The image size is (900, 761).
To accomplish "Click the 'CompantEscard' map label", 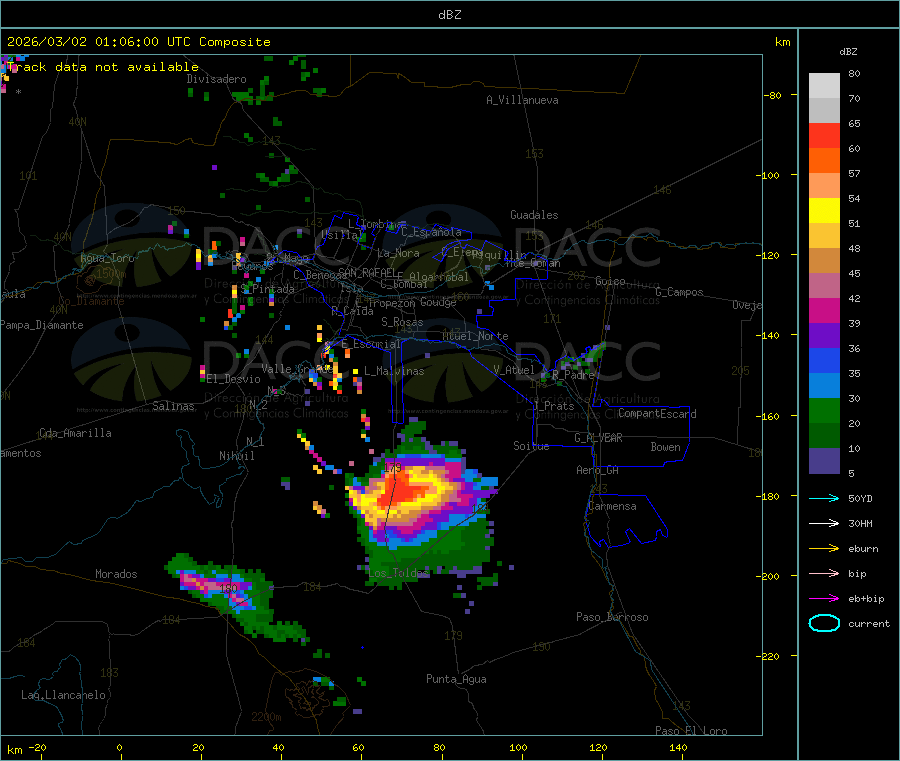I will tap(657, 413).
